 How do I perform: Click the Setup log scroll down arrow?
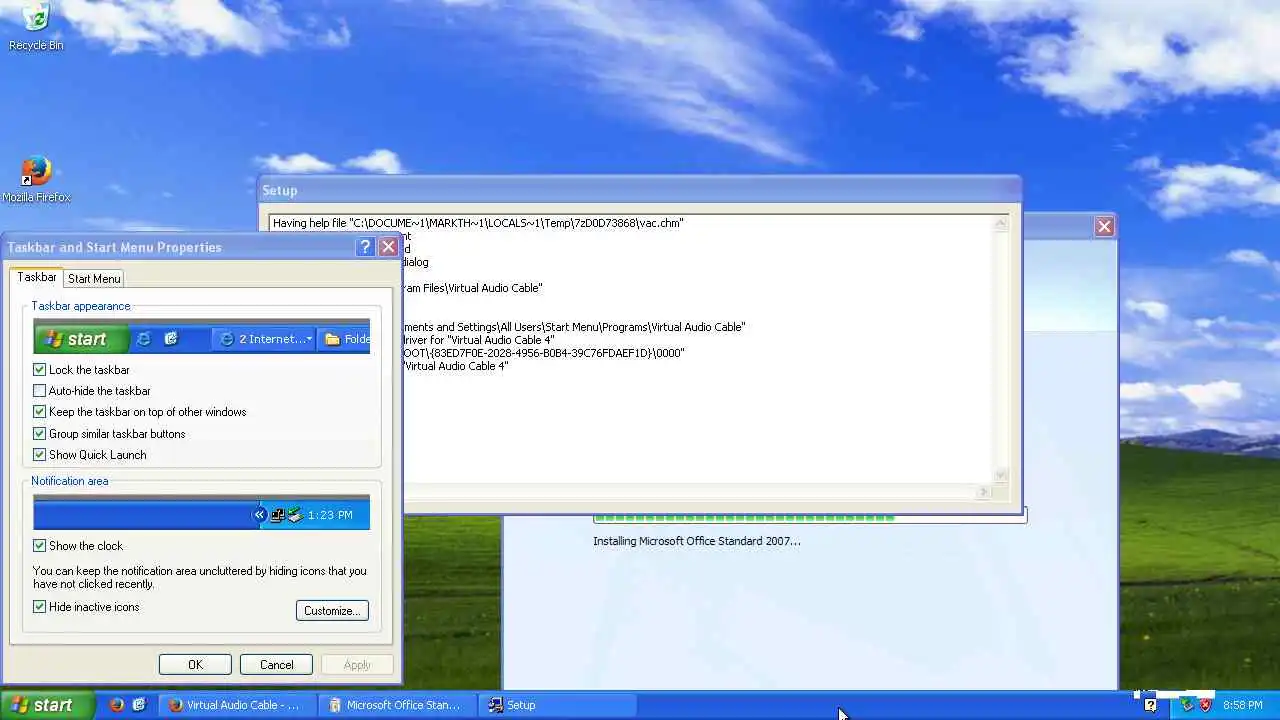pos(1001,476)
